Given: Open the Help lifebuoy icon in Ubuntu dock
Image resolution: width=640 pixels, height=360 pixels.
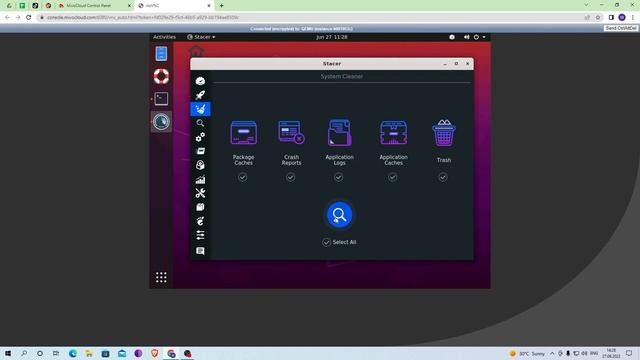Looking at the screenshot, I should (x=161, y=76).
